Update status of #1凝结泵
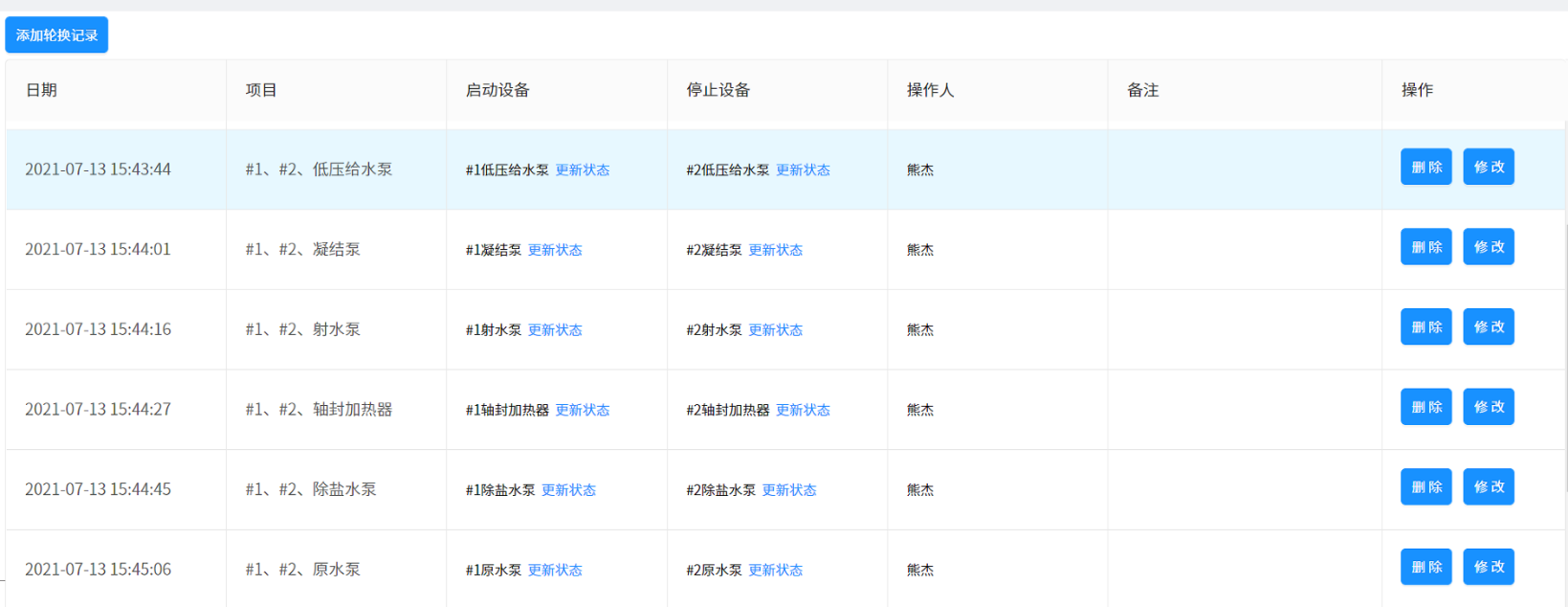 pyautogui.click(x=555, y=251)
